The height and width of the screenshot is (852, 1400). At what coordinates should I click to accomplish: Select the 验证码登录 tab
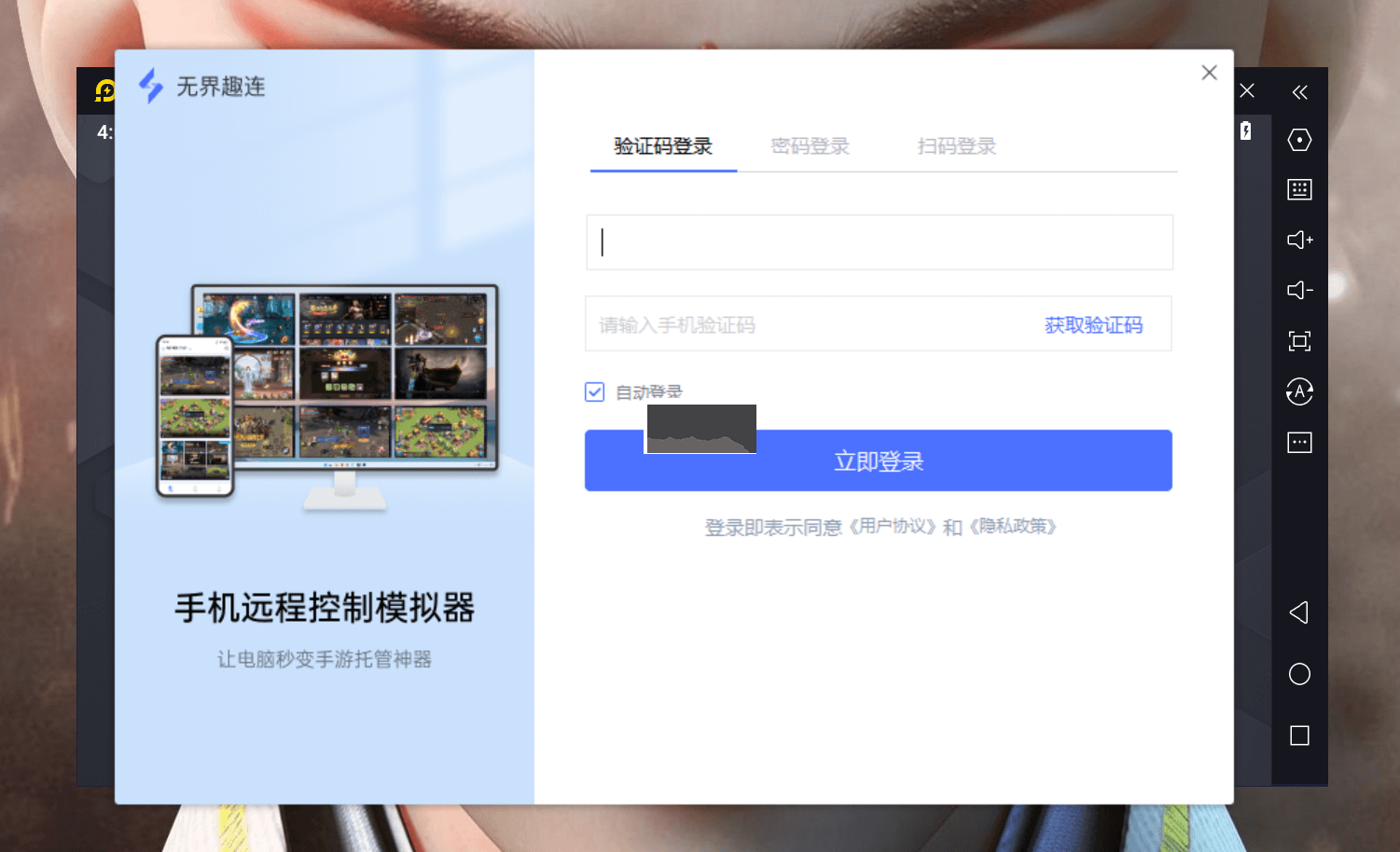pos(663,146)
